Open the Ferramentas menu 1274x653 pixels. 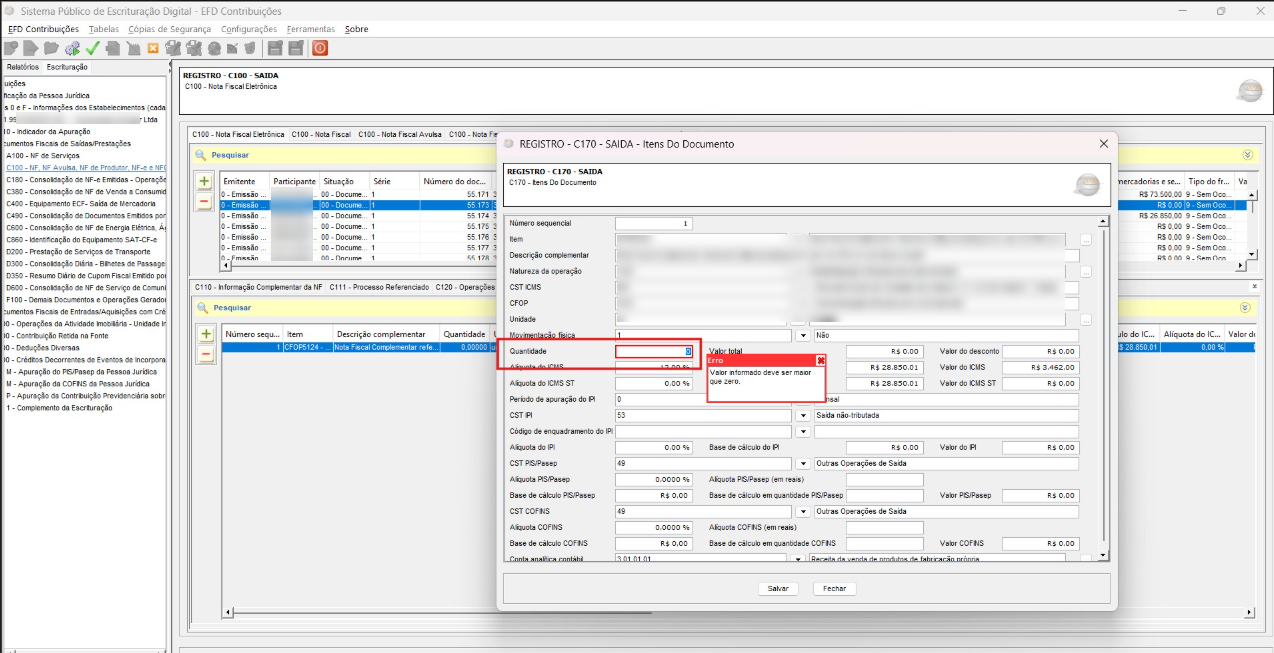pos(310,29)
